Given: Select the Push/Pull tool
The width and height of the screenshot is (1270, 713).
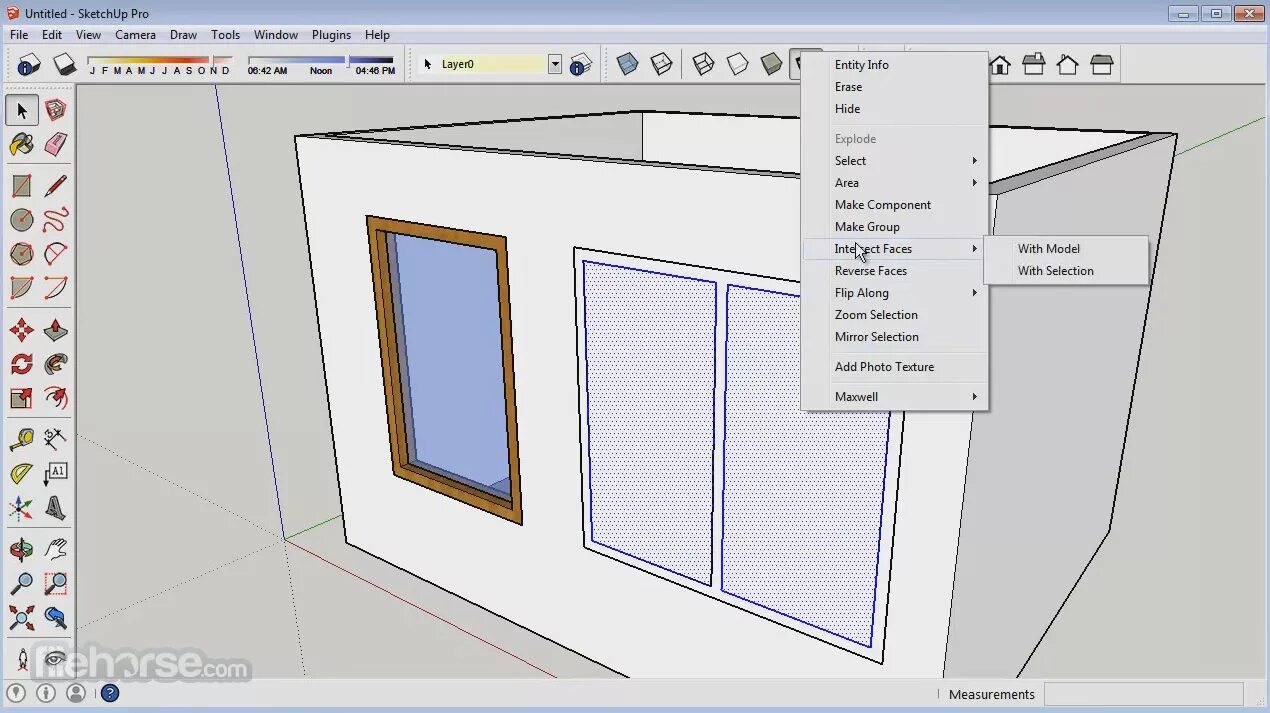Looking at the screenshot, I should 56,330.
